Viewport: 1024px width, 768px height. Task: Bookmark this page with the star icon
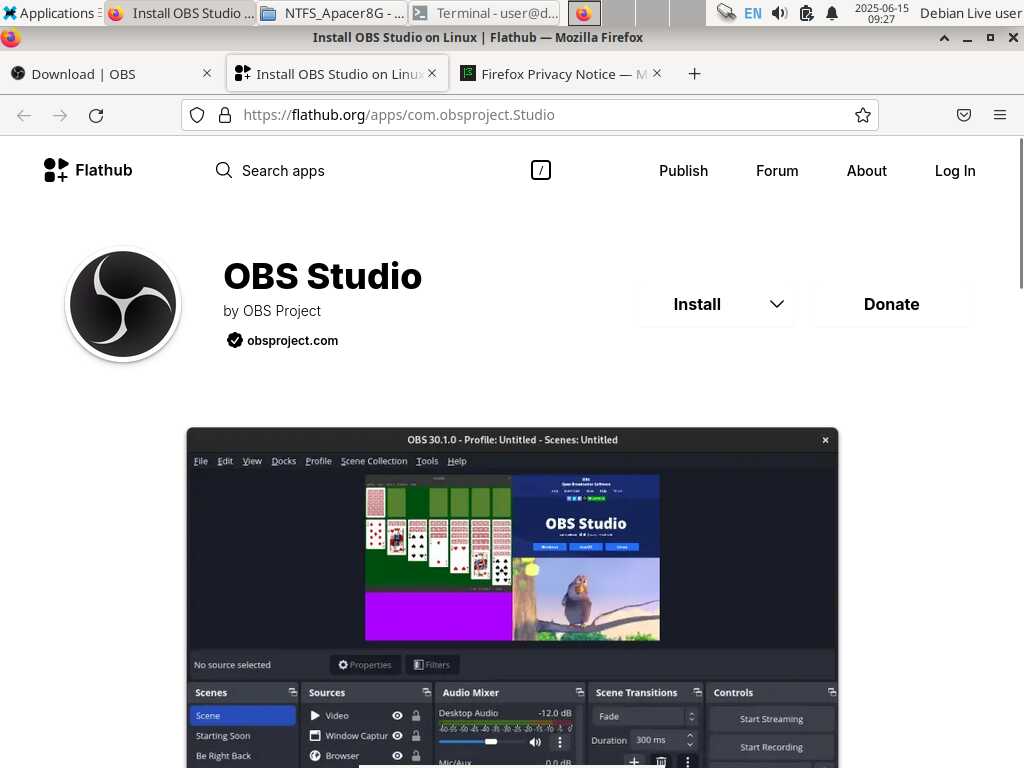[x=863, y=115]
